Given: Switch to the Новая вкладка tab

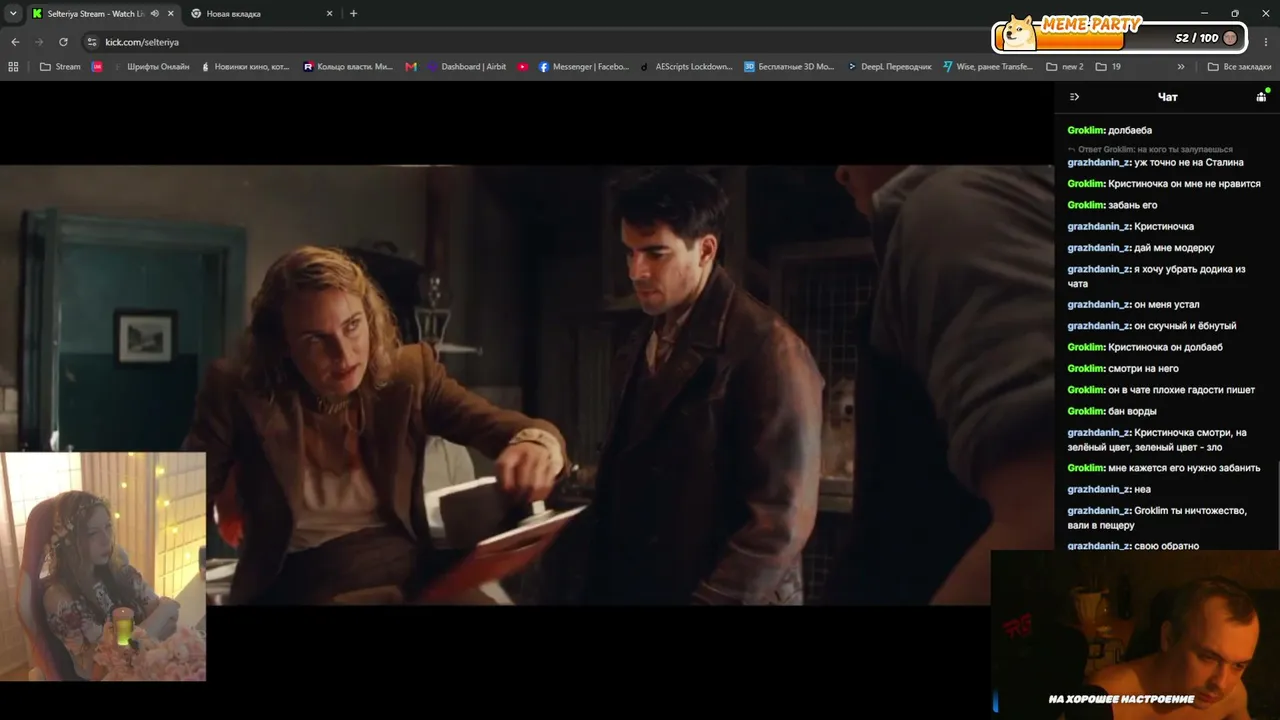Looking at the screenshot, I should point(262,14).
